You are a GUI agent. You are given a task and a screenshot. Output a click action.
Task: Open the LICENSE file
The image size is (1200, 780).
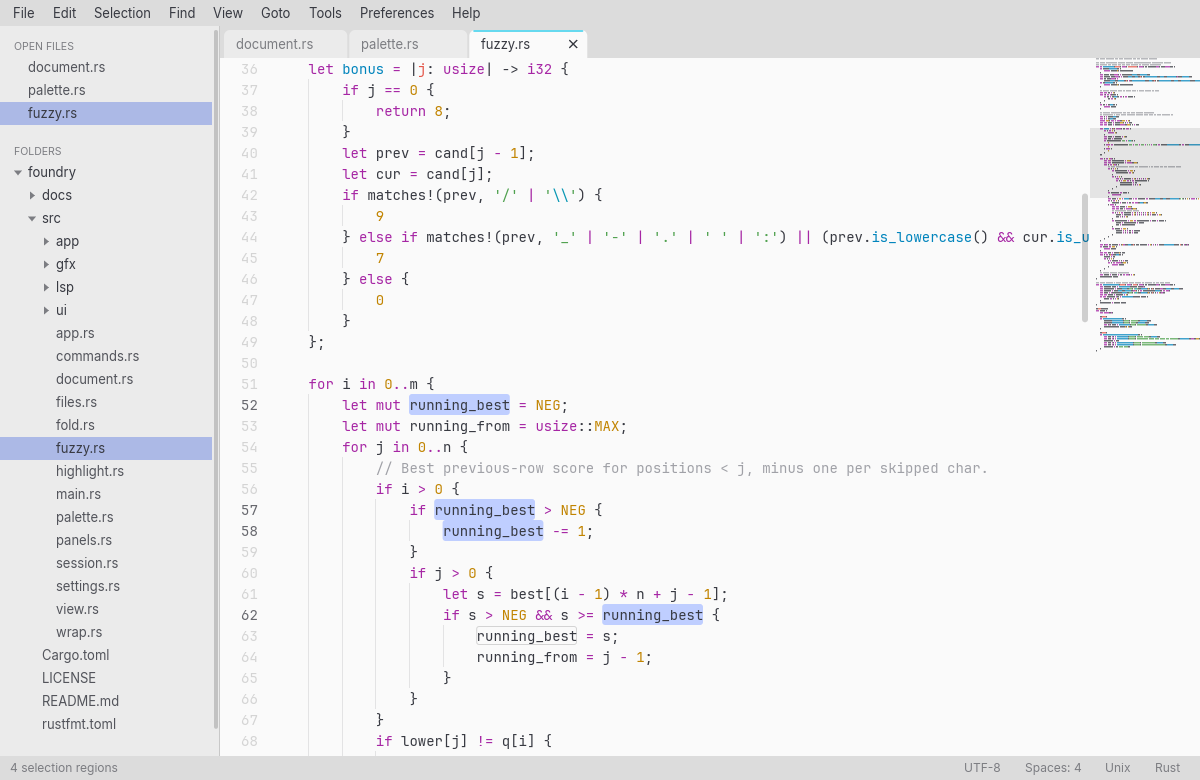click(106, 678)
